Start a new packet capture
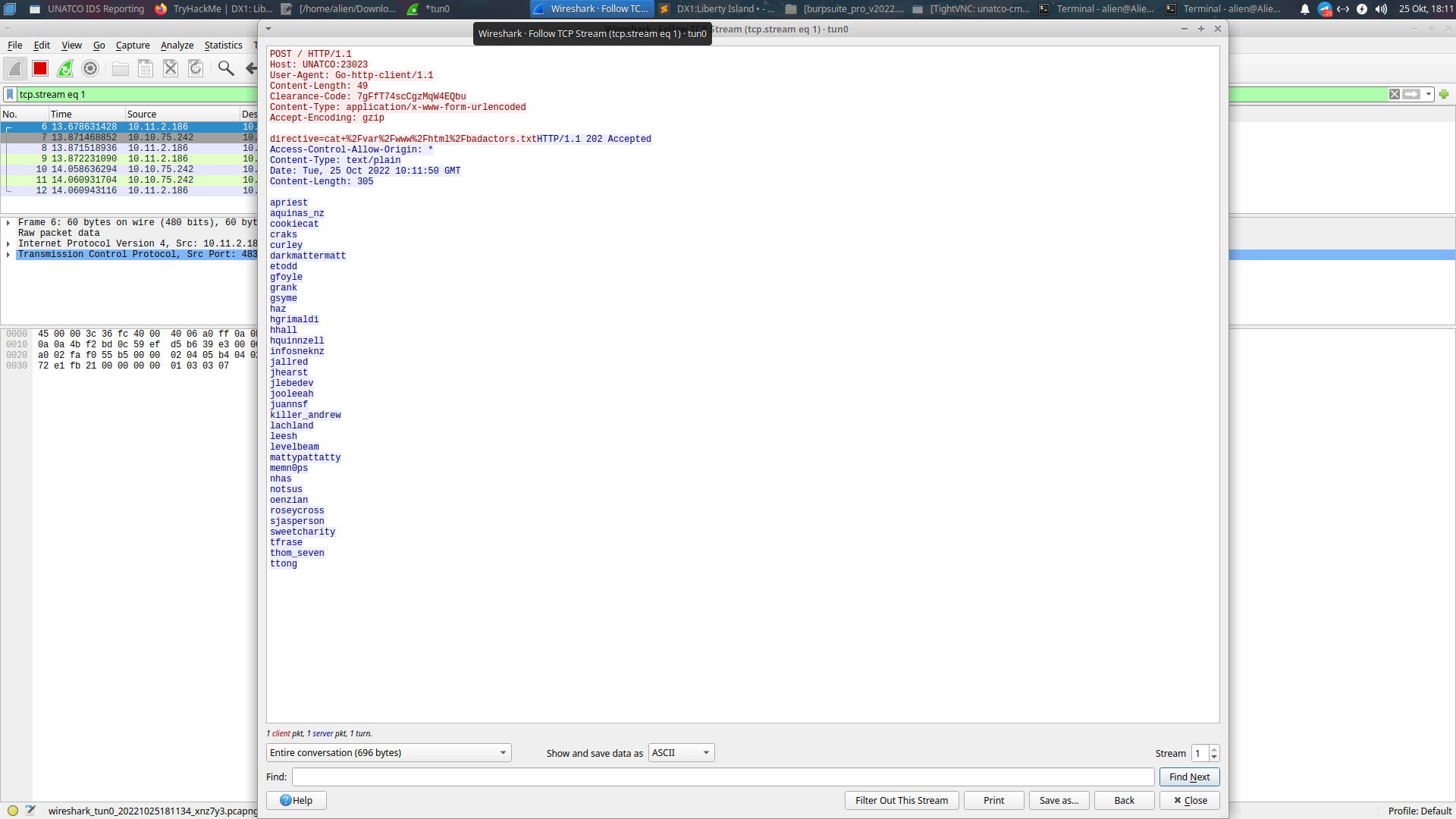Viewport: 1456px width, 819px height. click(x=15, y=68)
